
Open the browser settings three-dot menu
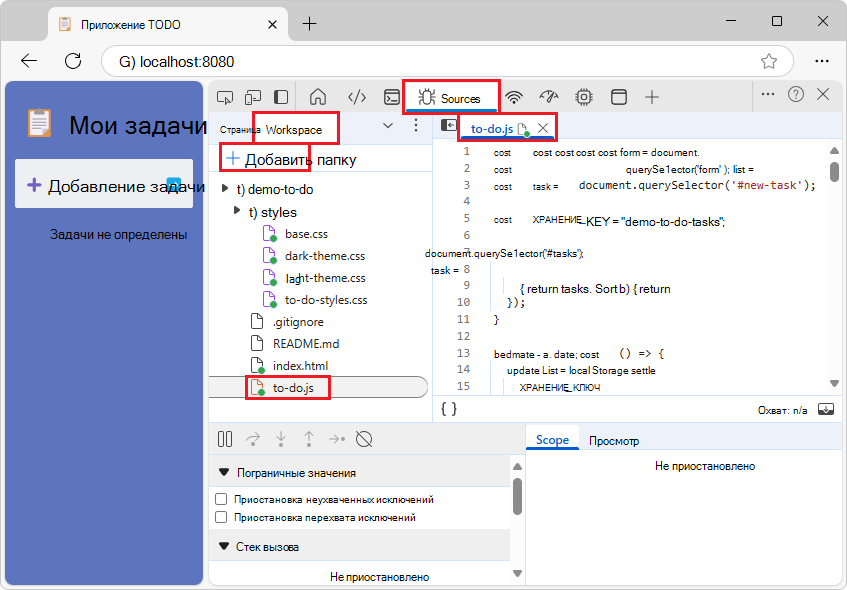(x=822, y=61)
